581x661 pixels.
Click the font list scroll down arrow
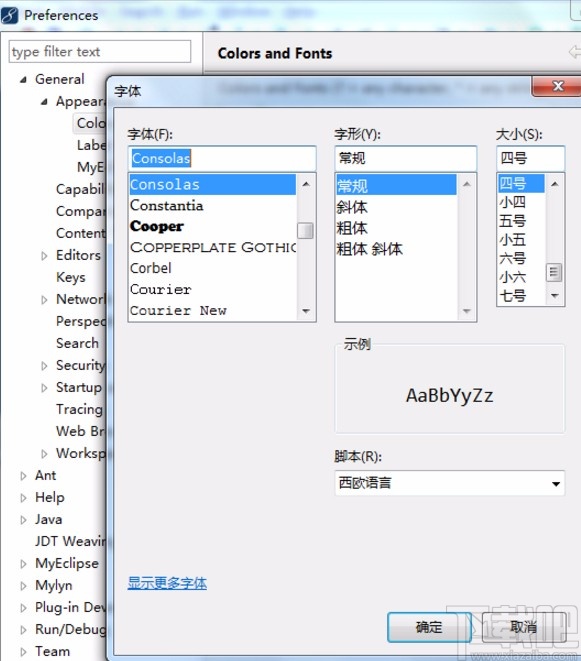click(x=306, y=311)
